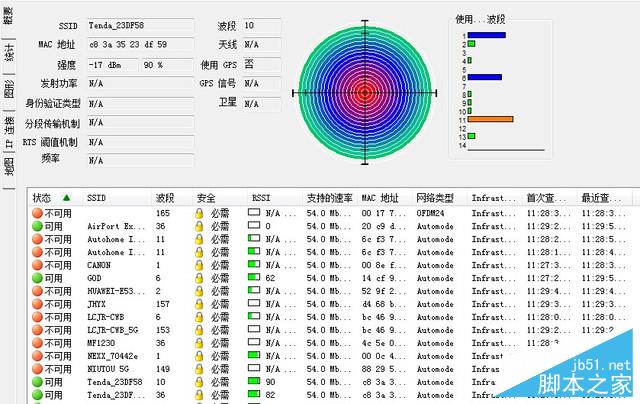Click red status icon of HUAWEI-E53 row
The image size is (640, 404).
(x=38, y=291)
